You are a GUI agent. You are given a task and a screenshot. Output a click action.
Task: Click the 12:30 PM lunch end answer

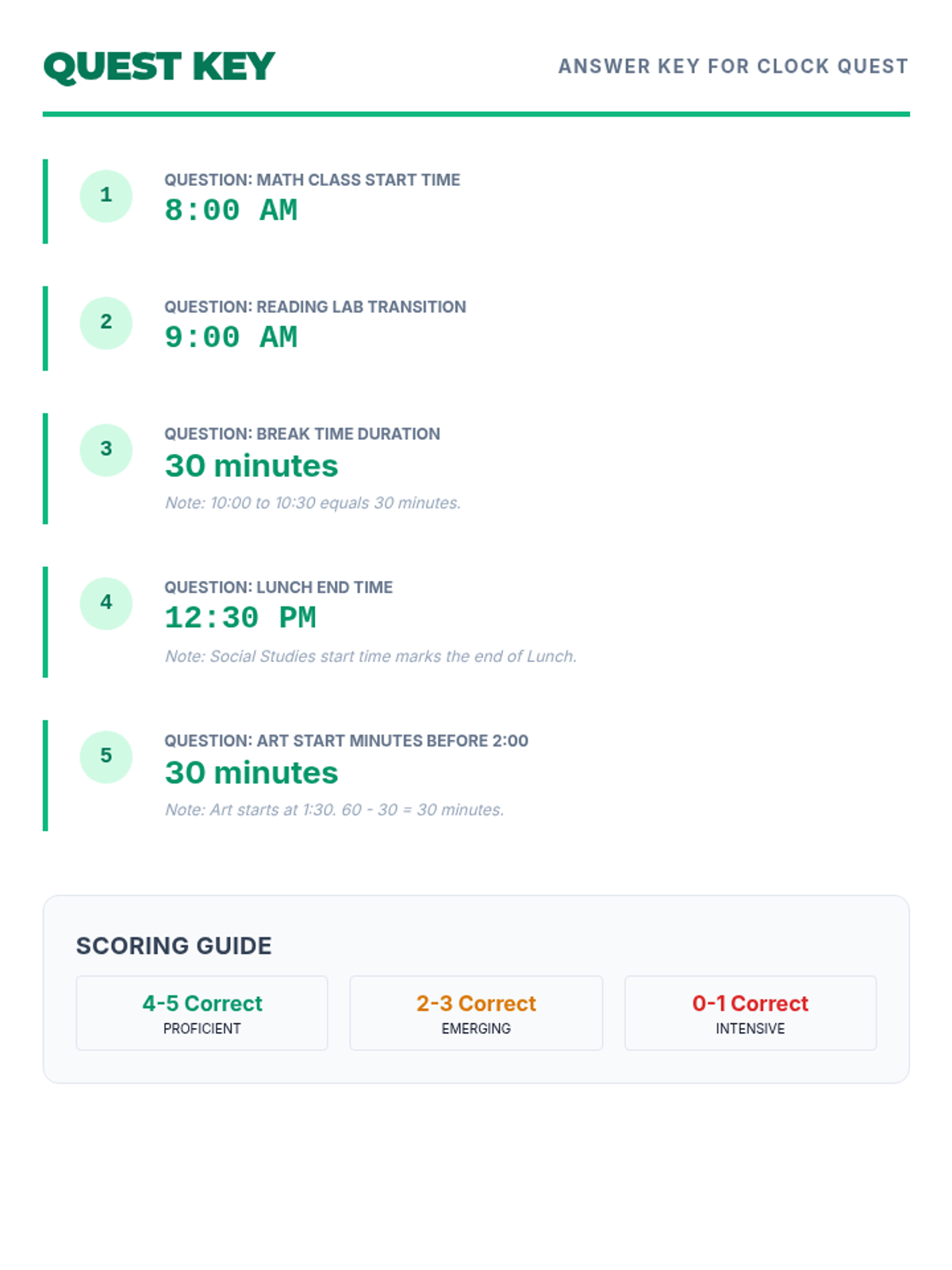240,618
